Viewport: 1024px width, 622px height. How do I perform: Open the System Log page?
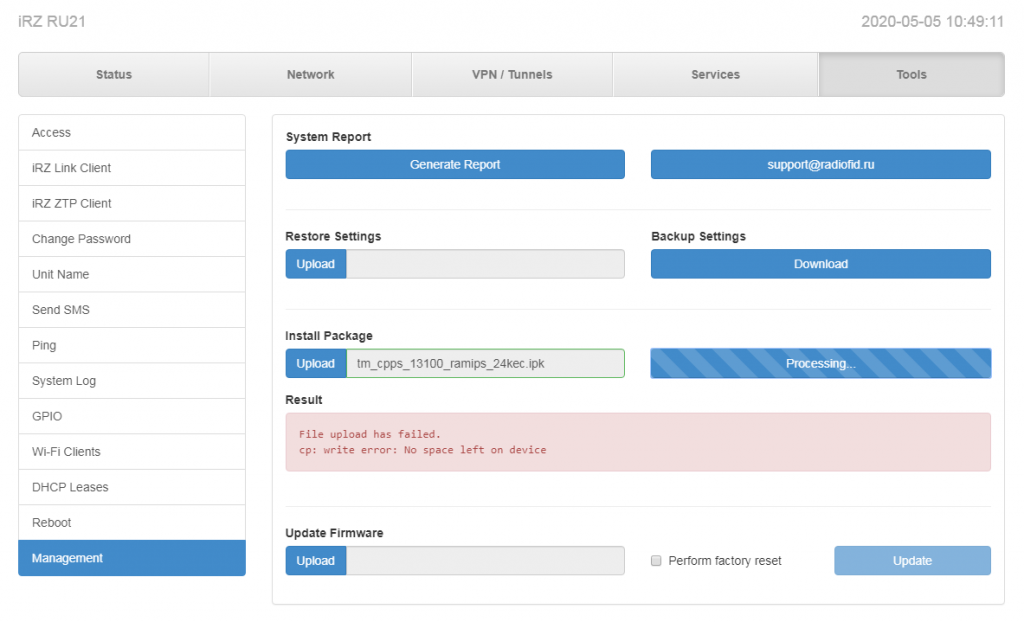tap(132, 381)
